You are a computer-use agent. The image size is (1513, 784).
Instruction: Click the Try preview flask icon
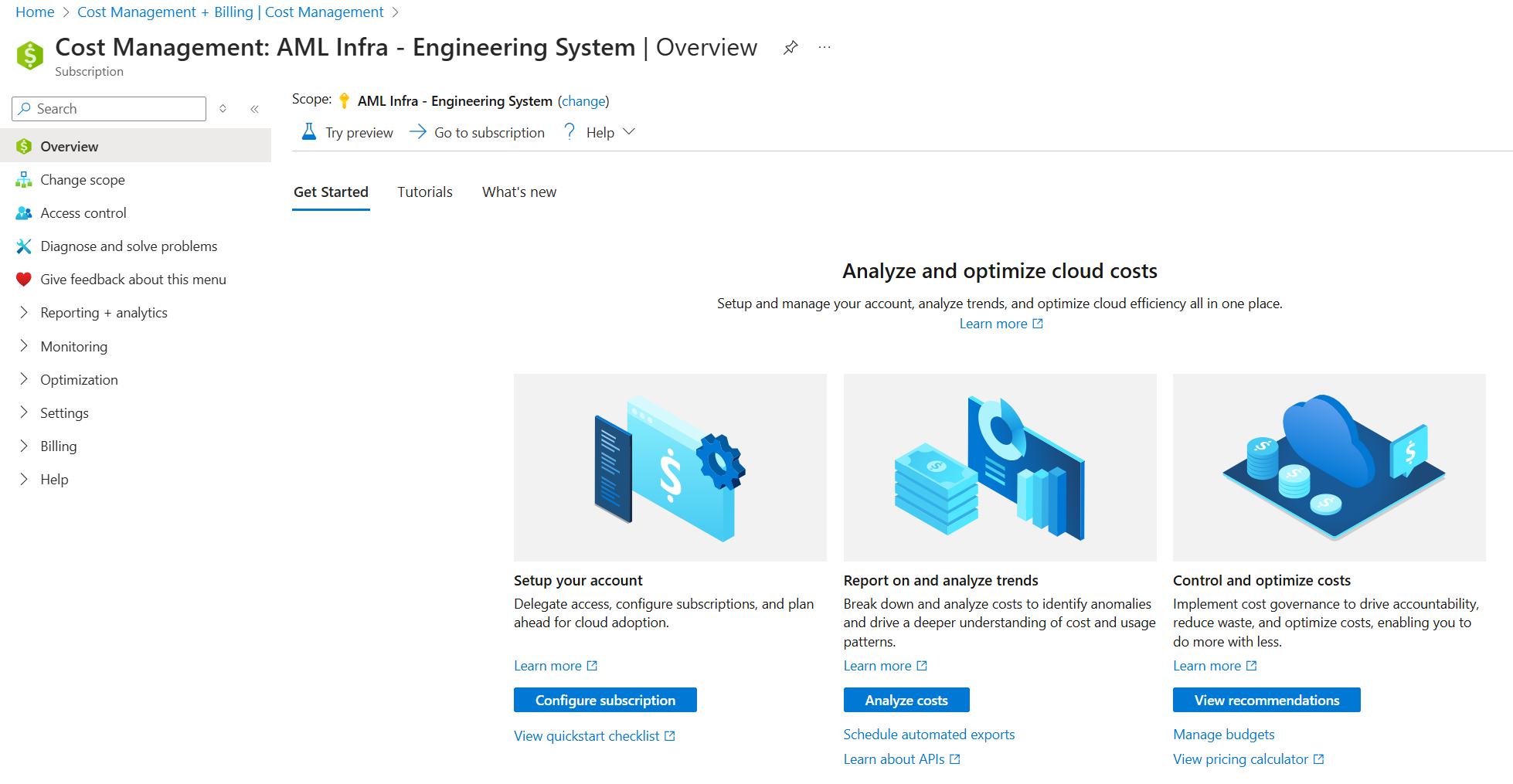(x=308, y=131)
